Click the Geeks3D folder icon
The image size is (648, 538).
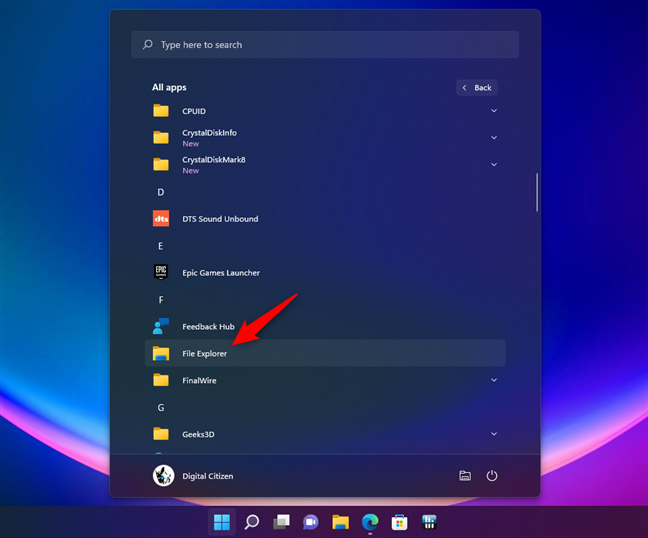[161, 434]
